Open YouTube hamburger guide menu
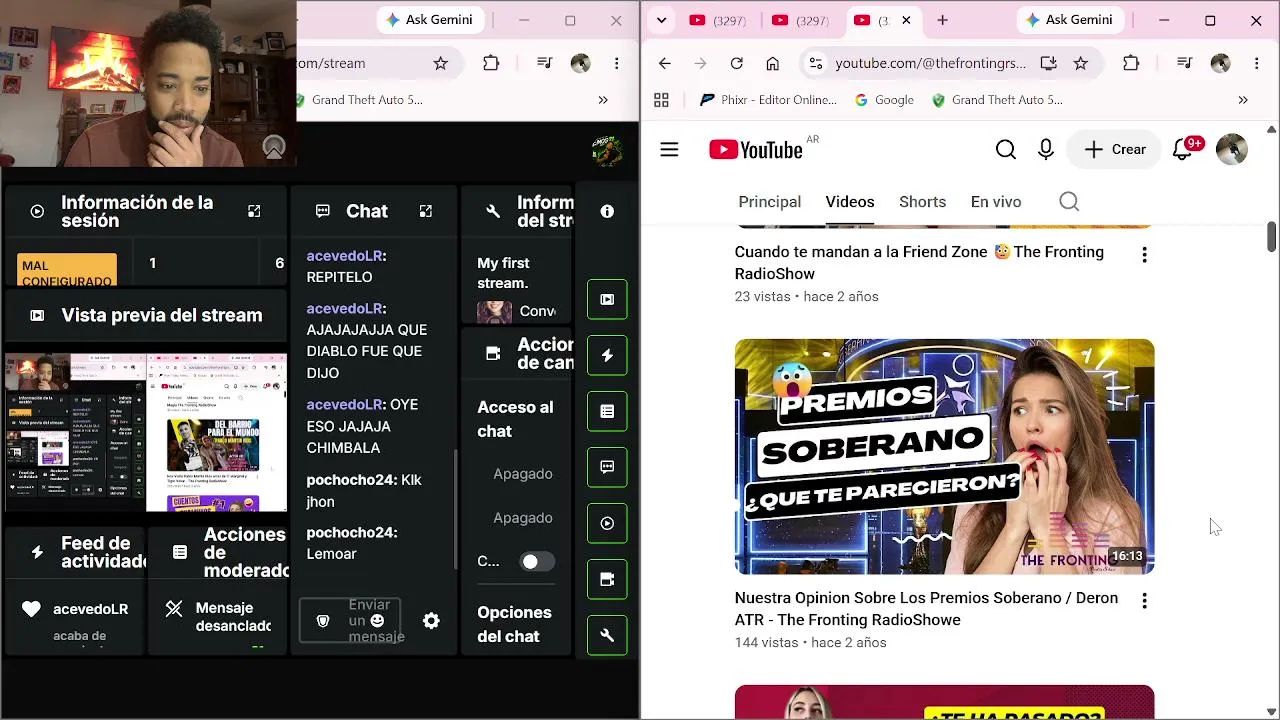Viewport: 1280px width, 720px height. [669, 150]
